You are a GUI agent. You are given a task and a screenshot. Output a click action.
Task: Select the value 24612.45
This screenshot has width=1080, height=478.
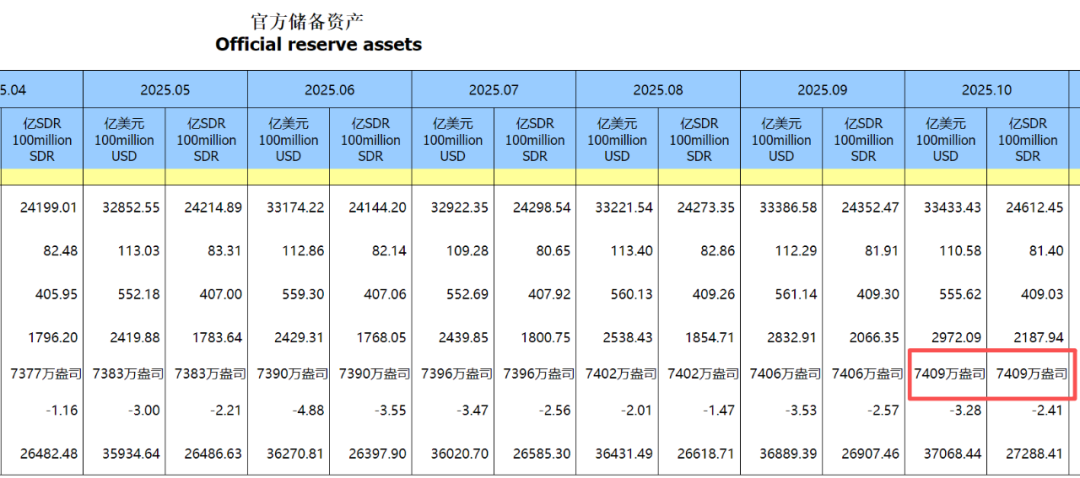1035,207
